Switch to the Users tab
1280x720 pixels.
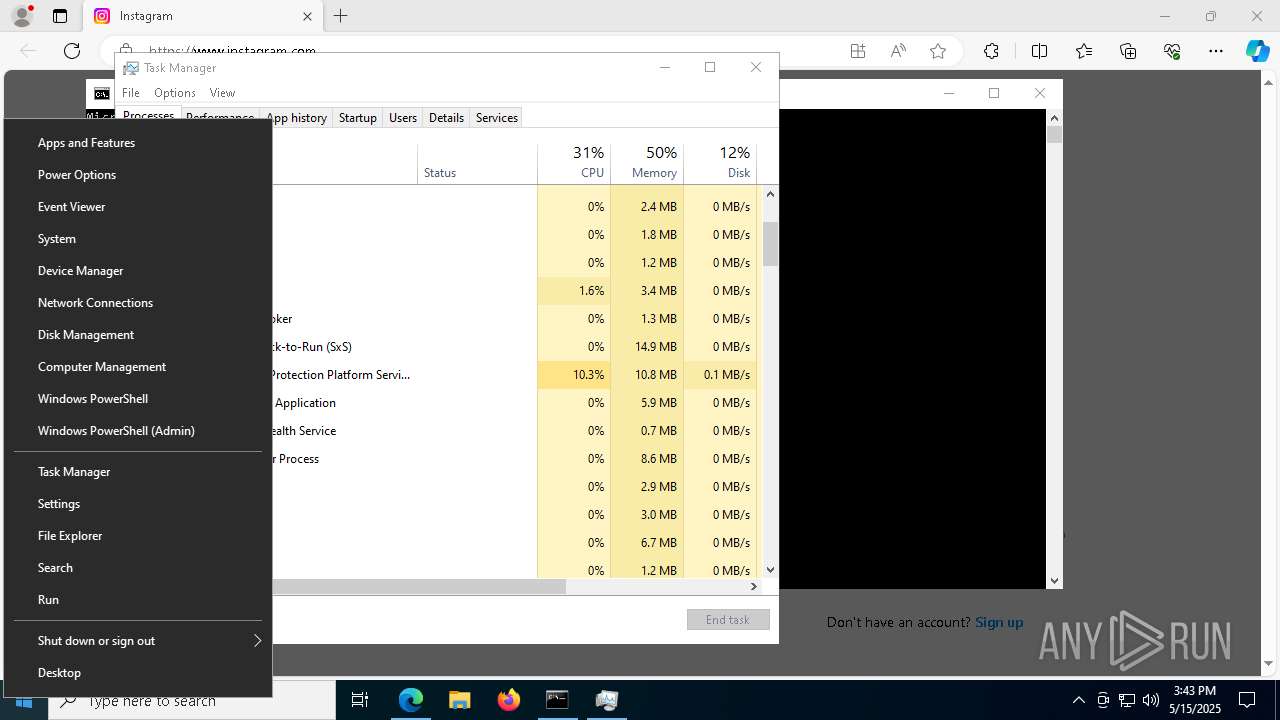(403, 118)
